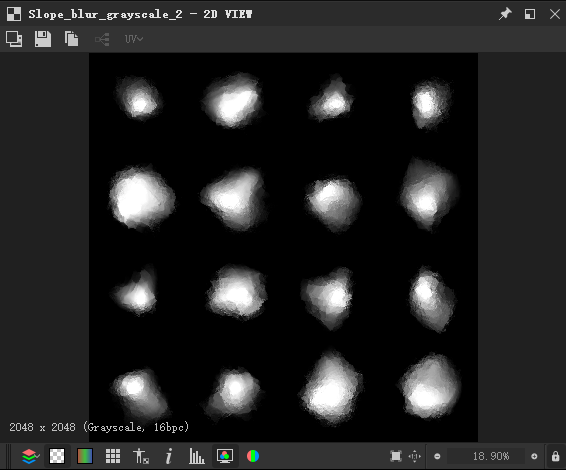Toggle the zoom lock icon
Image resolution: width=566 pixels, height=470 pixels.
(x=556, y=456)
